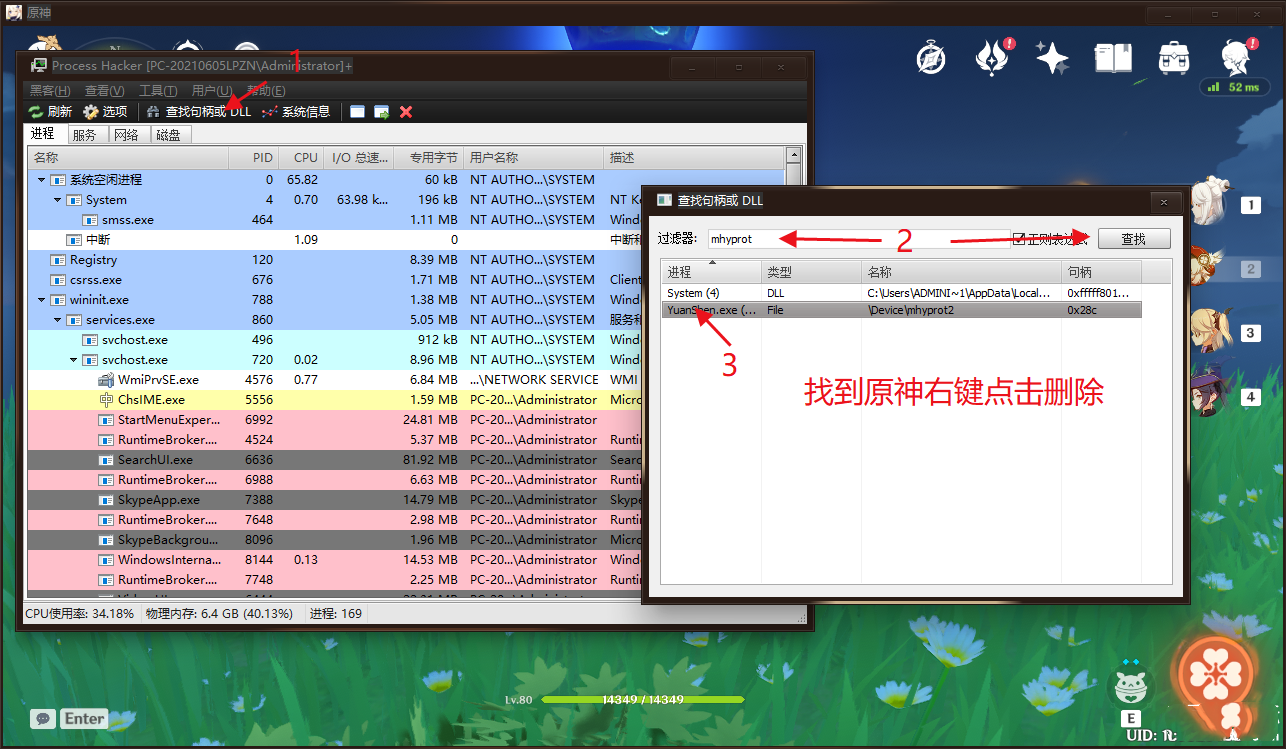Select the System (4) DLL result row
1286x749 pixels.
tap(901, 293)
